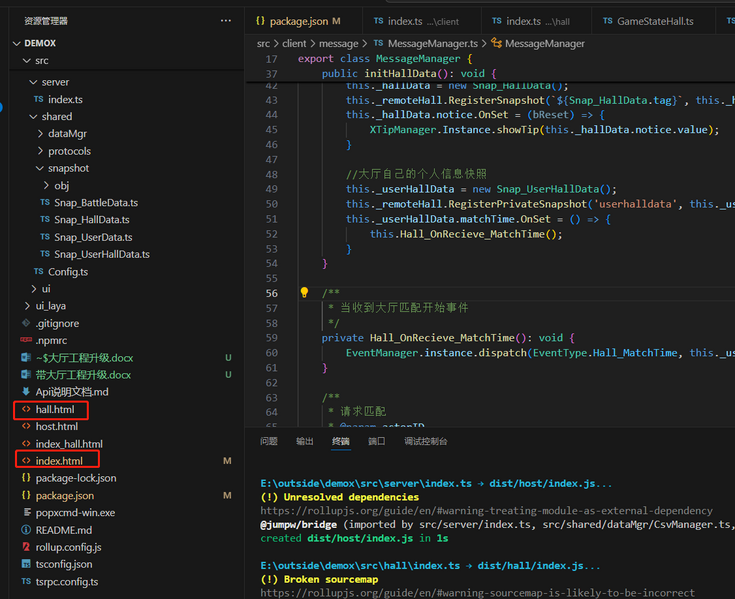The height and width of the screenshot is (599, 735).
Task: Click the TS icon of Snap_BattleData.ts
Action: point(45,203)
